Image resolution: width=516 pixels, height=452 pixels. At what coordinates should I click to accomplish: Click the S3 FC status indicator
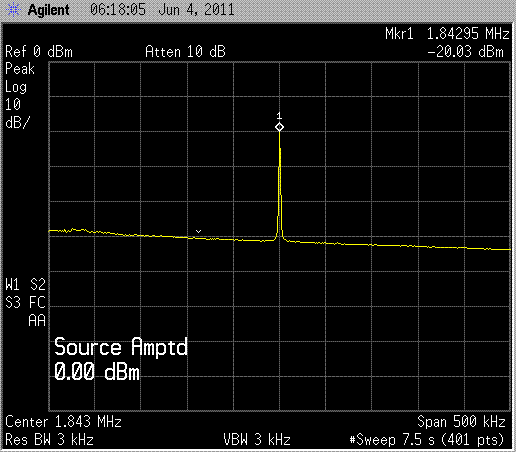pos(25,303)
